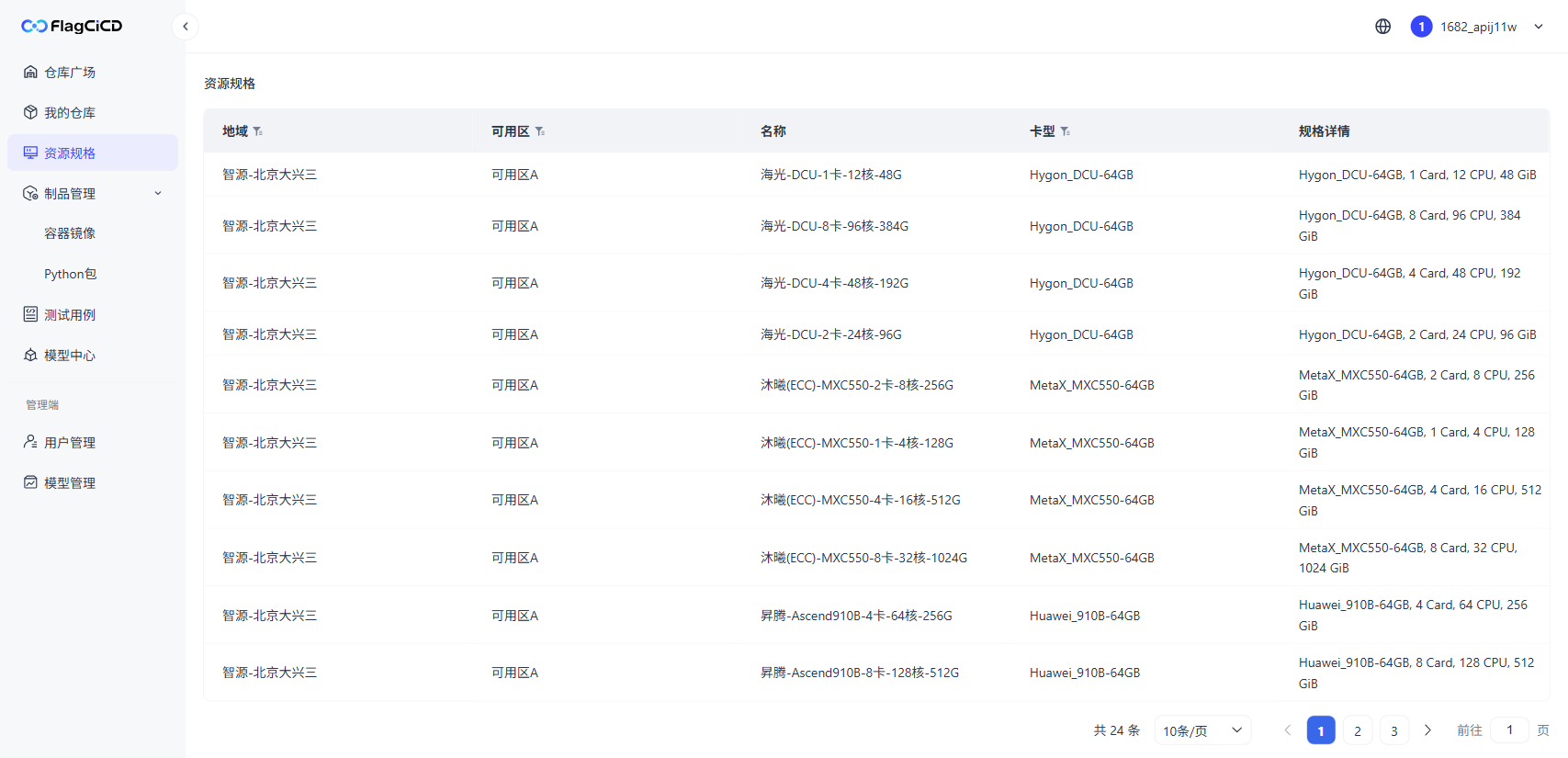
Task: Open the language globe icon
Action: click(1382, 27)
